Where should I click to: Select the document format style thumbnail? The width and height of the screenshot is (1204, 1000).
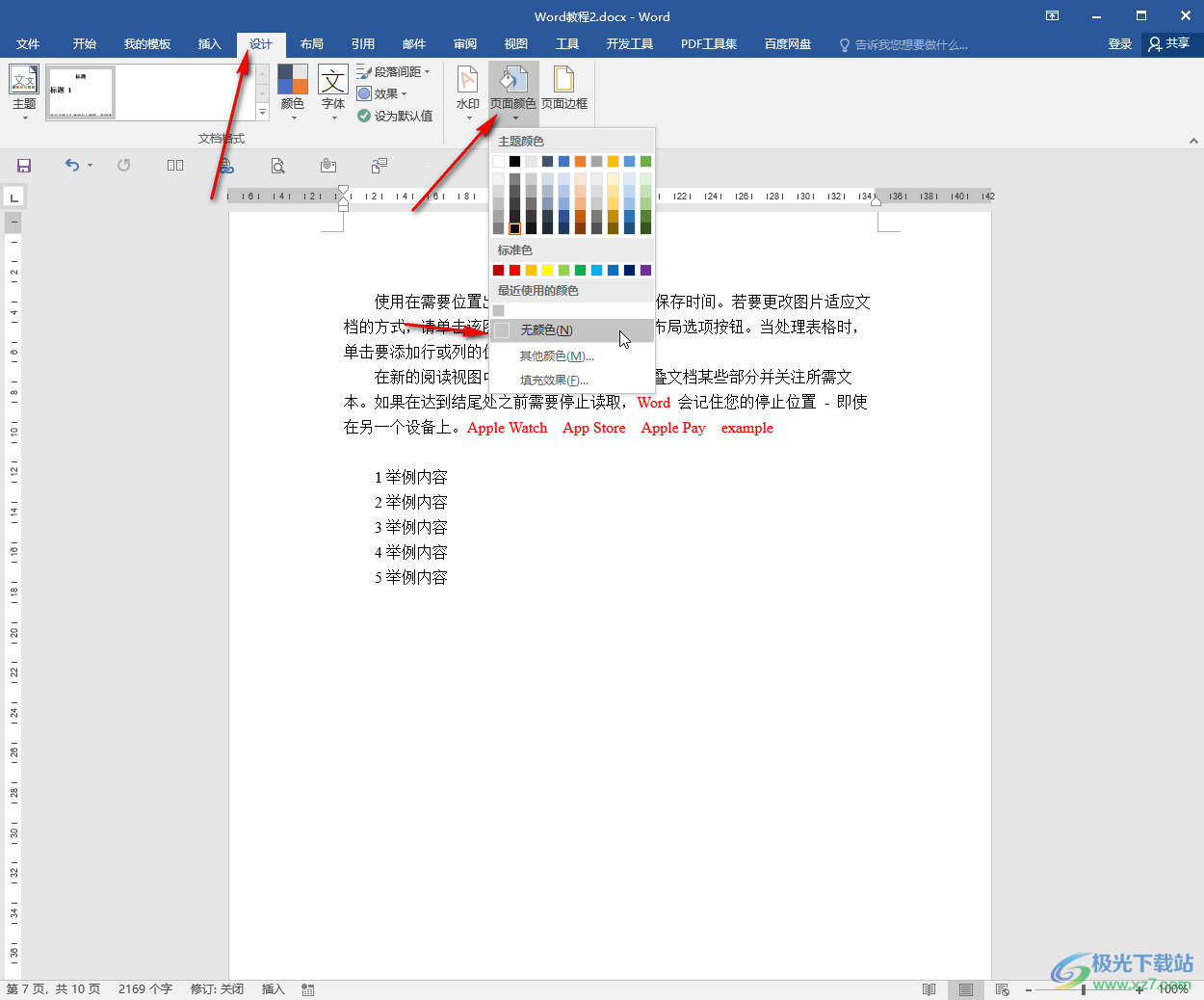pos(81,92)
